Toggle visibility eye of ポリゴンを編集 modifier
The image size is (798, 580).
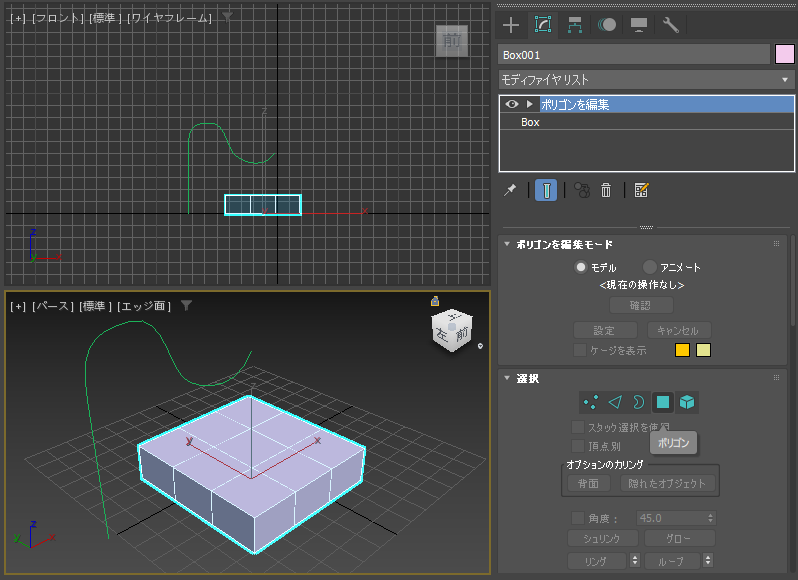click(x=511, y=104)
